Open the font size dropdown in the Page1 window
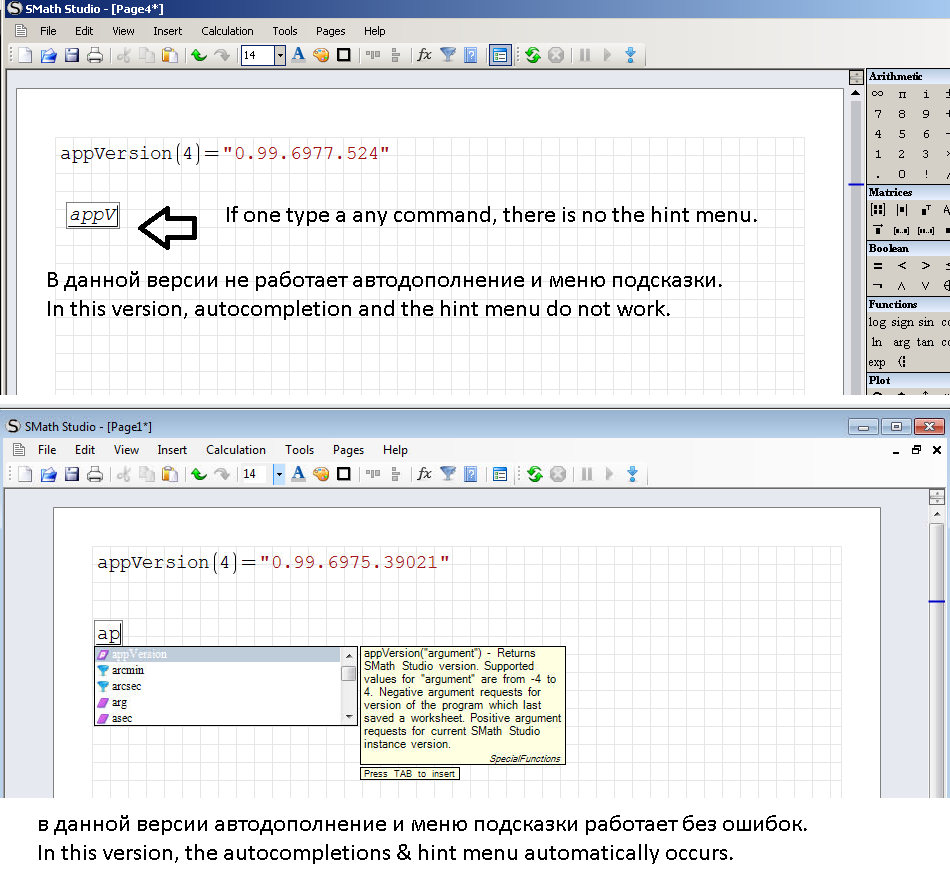Viewport: 950px width, 882px height. [280, 474]
